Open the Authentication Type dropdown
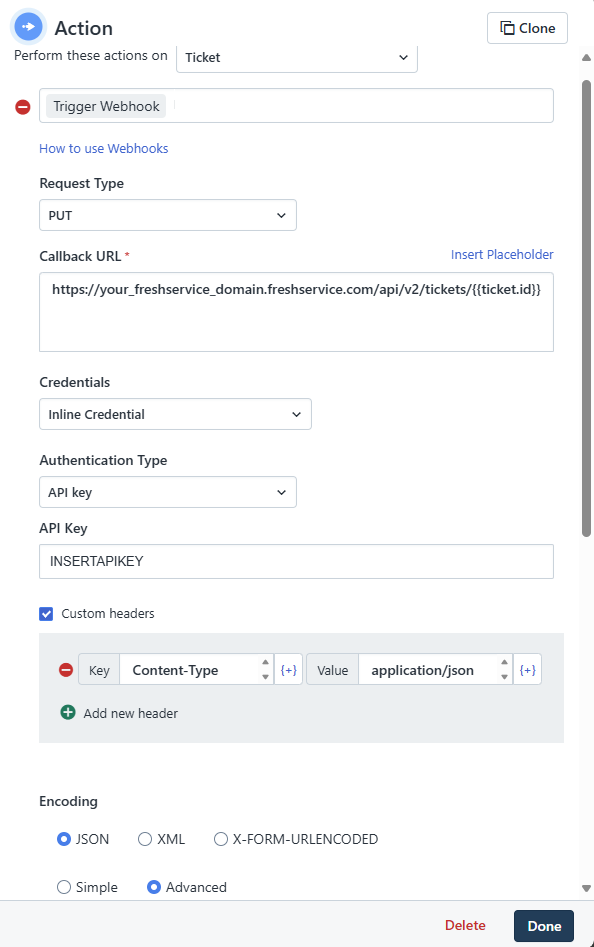 coord(168,492)
